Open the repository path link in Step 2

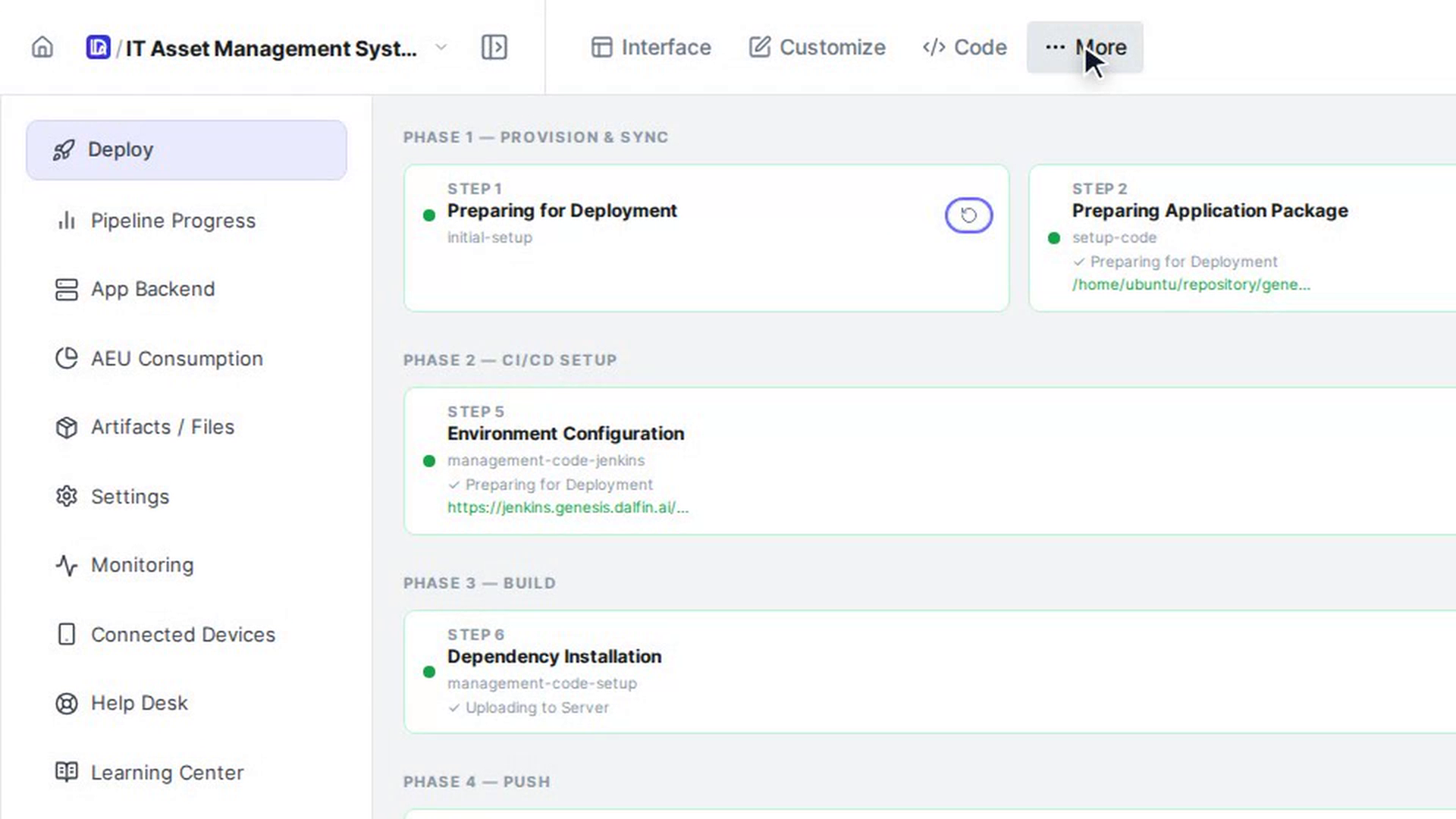1191,284
